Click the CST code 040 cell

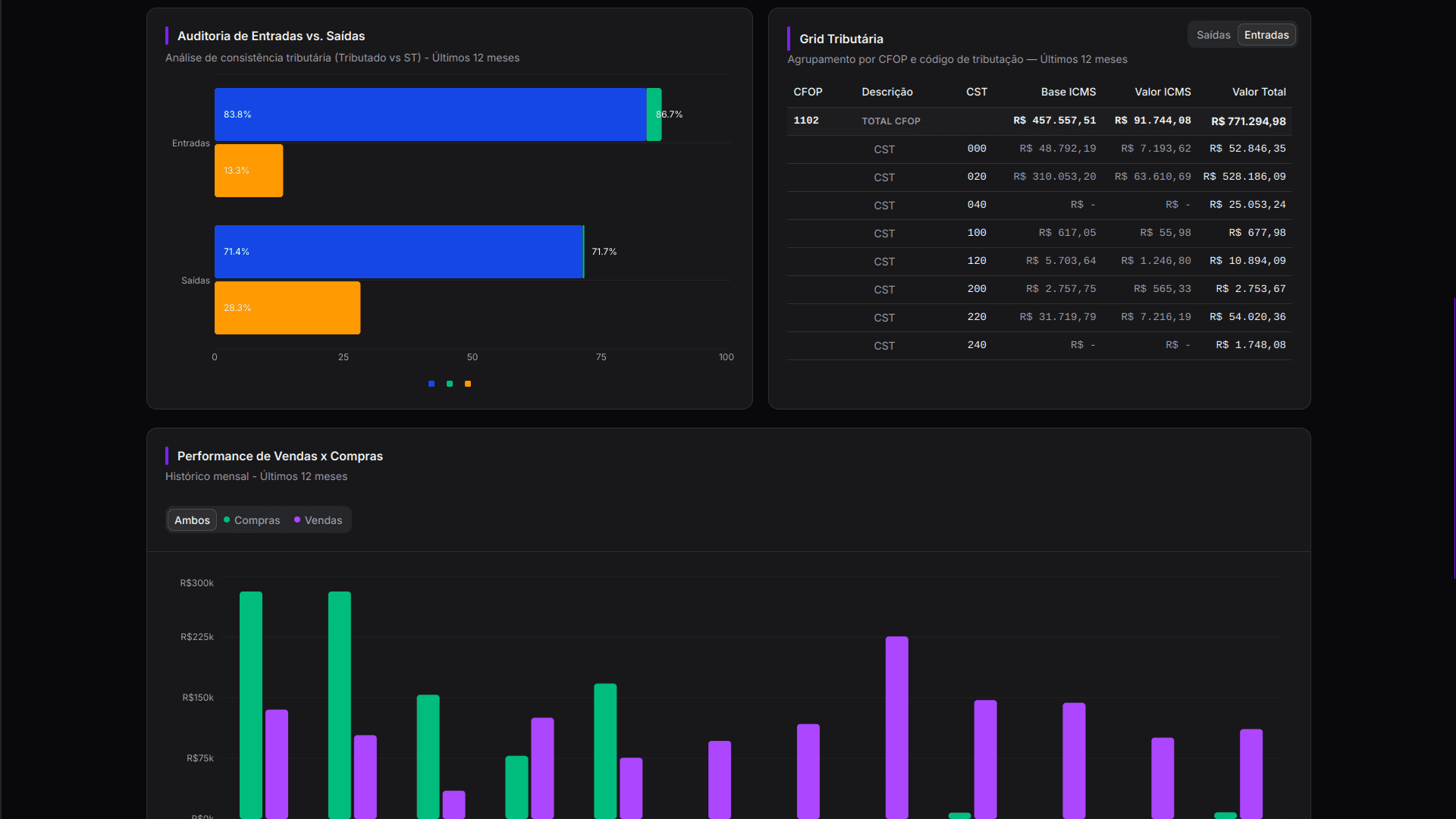[x=977, y=205]
